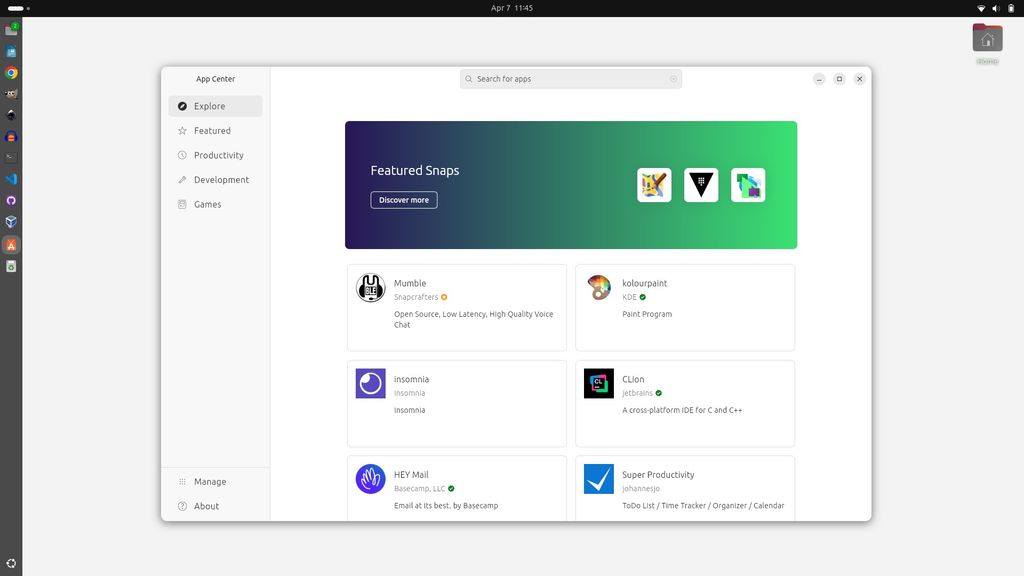Screen dimensions: 1024x576
Task: Open the Games section
Action: tap(207, 204)
